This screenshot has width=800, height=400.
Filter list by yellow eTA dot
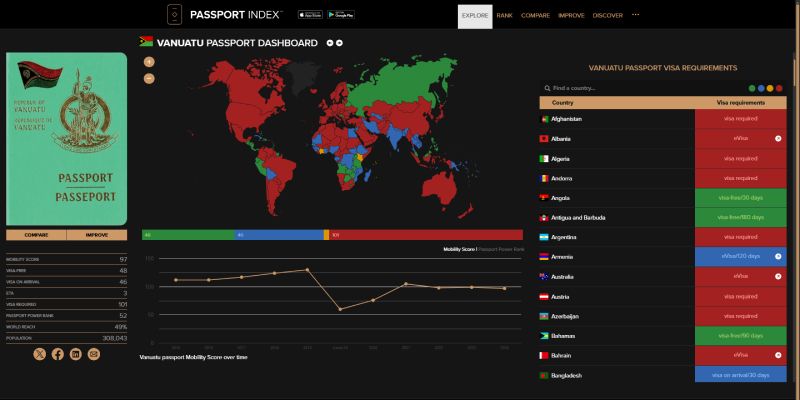[x=770, y=88]
